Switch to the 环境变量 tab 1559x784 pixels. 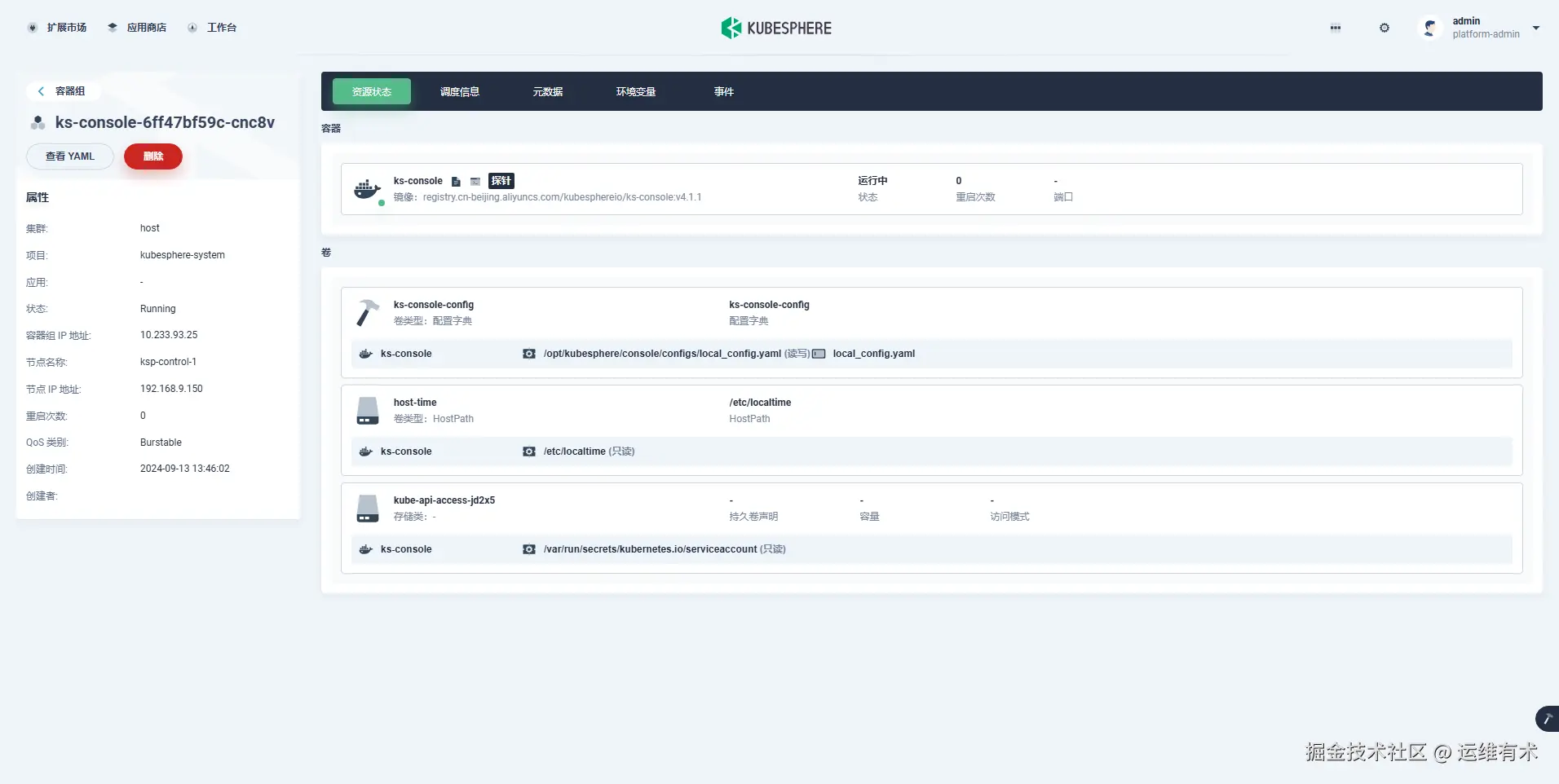(636, 91)
